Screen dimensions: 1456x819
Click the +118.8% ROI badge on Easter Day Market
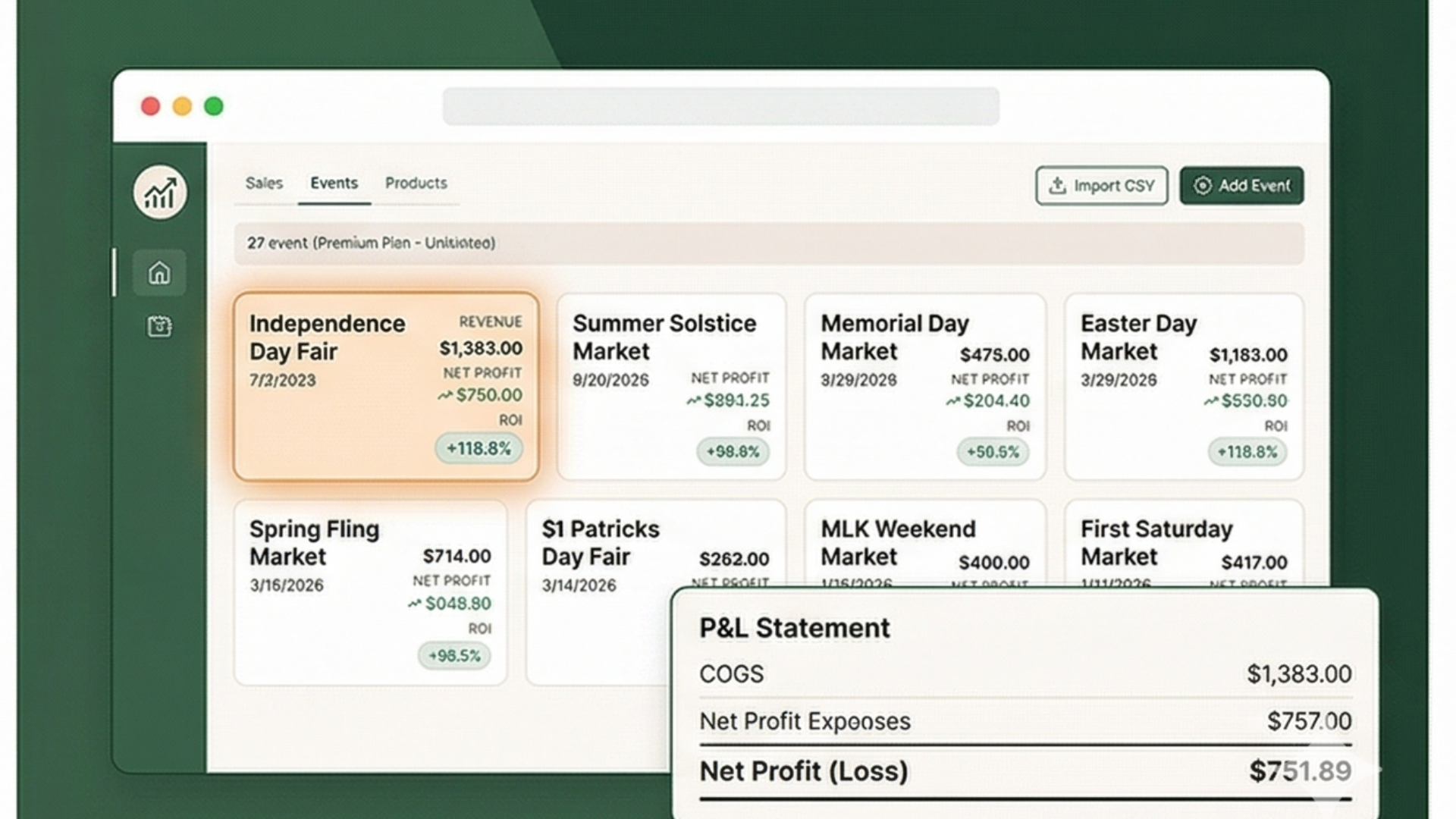[x=1247, y=452]
